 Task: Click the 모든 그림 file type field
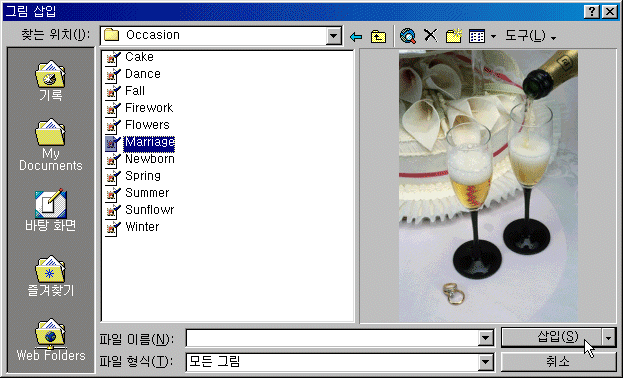coord(332,362)
